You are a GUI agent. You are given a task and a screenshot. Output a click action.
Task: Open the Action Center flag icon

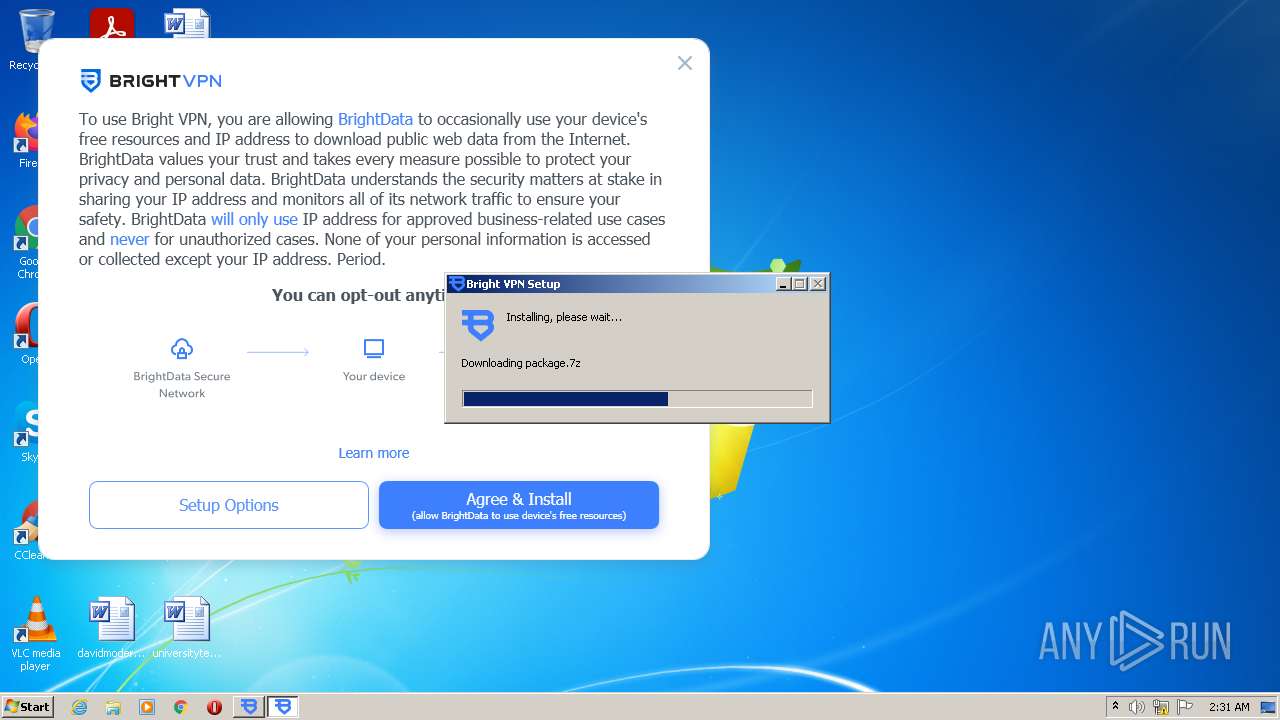(x=1185, y=707)
